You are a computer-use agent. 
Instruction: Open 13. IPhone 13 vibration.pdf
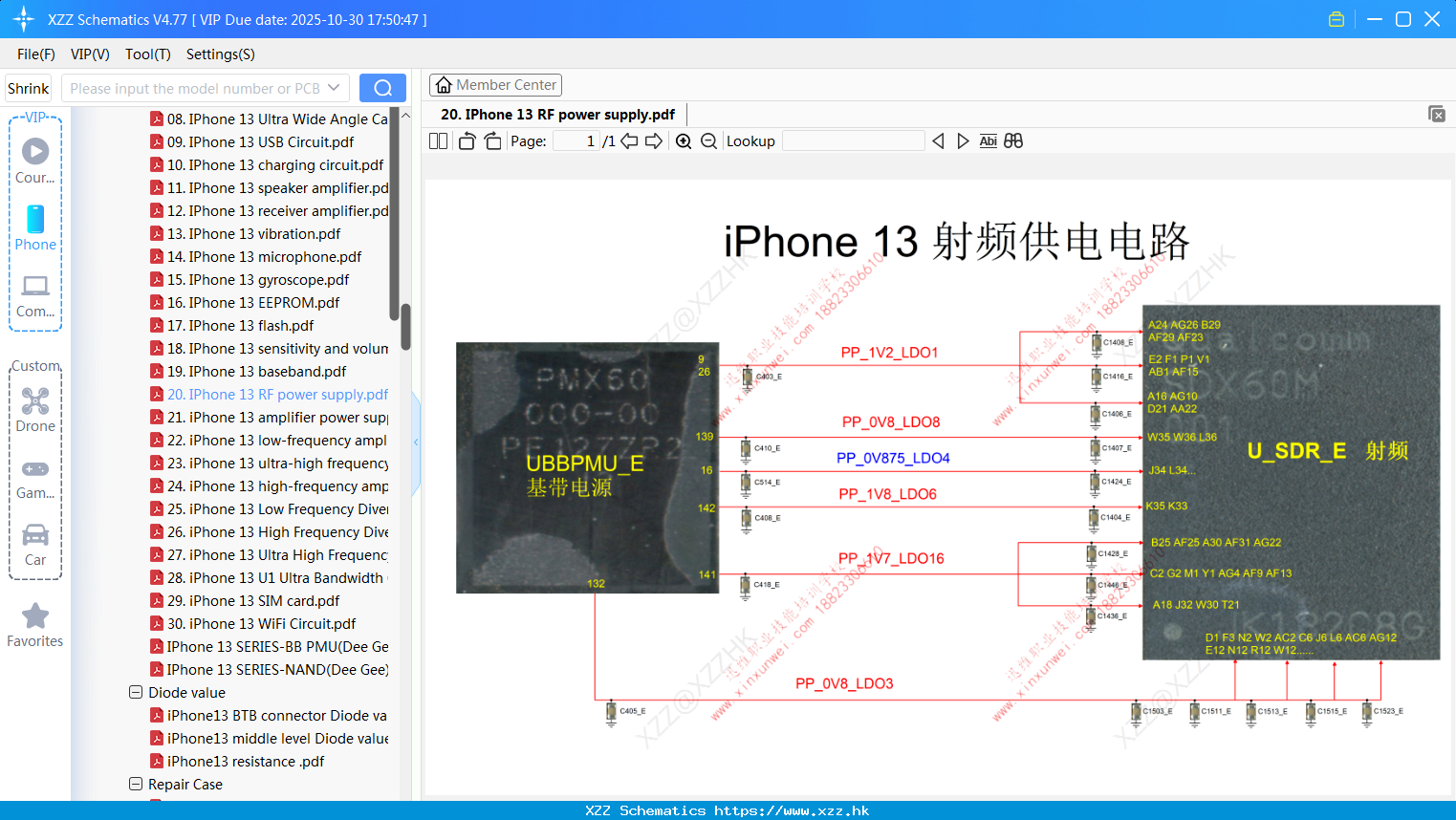tap(245, 233)
